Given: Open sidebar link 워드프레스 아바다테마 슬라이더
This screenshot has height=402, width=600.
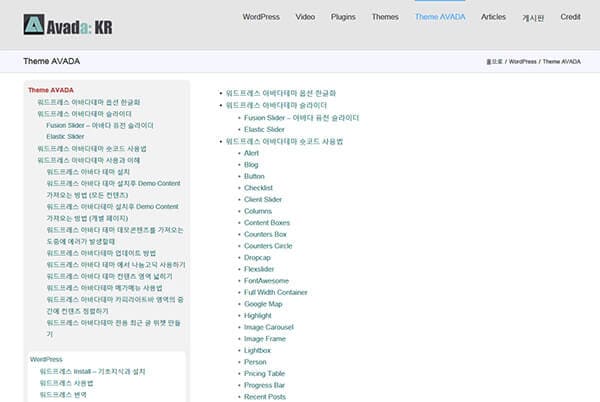Looking at the screenshot, I should point(85,114).
